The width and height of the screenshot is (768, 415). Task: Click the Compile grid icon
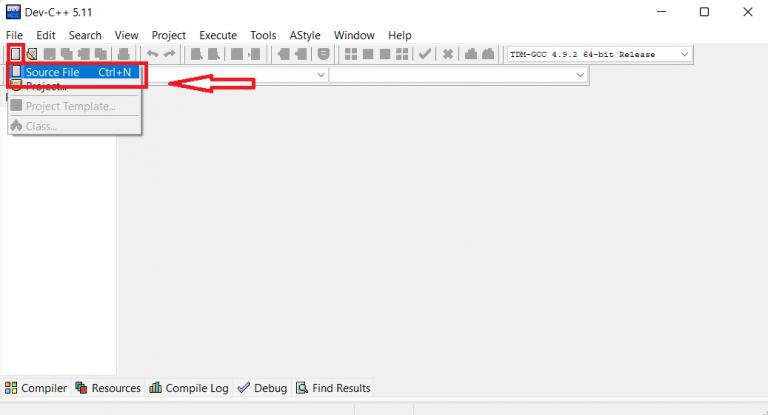[x=351, y=54]
